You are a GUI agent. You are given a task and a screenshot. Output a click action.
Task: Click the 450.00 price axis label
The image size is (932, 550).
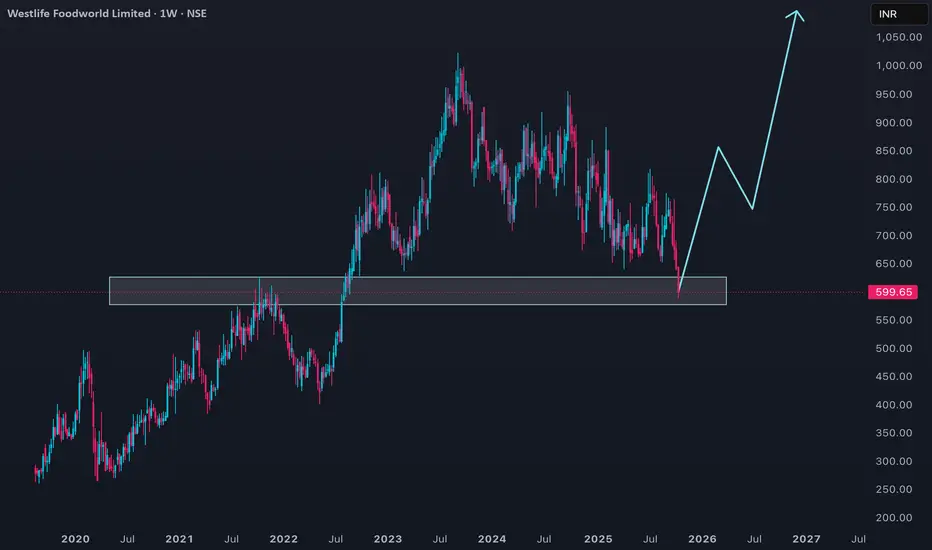pyautogui.click(x=893, y=376)
